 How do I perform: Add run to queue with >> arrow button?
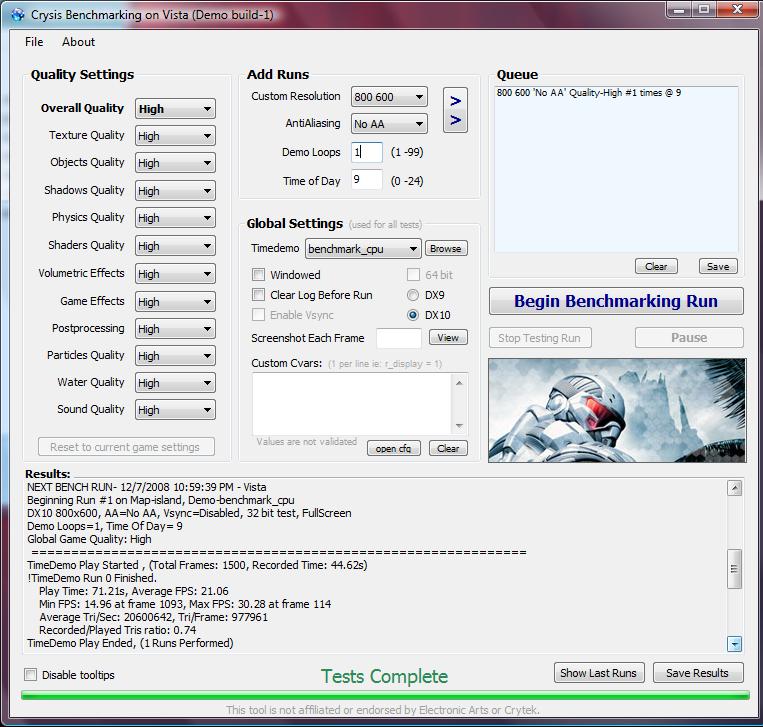[455, 110]
